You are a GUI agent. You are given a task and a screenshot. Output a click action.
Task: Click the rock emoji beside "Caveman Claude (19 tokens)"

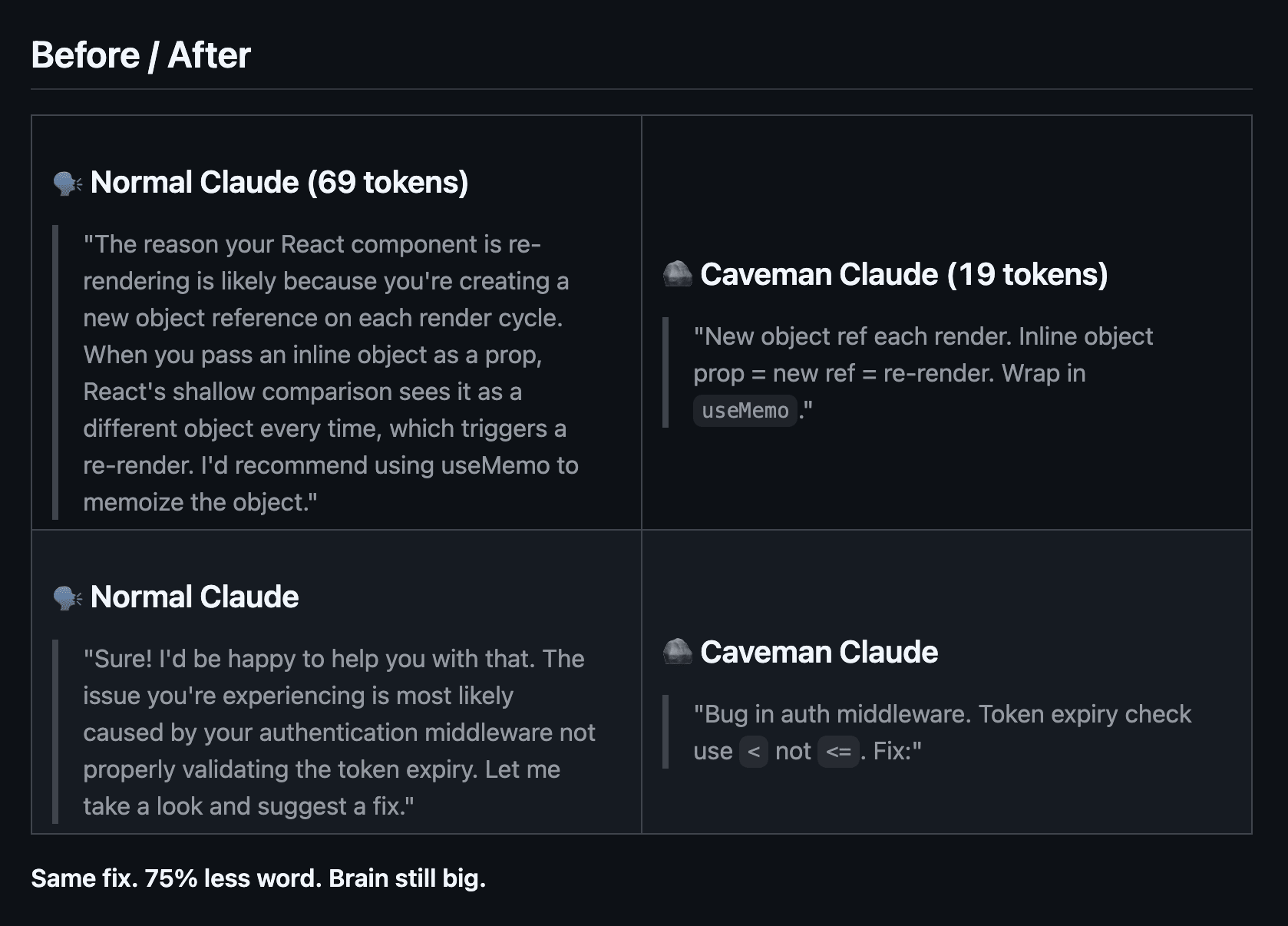click(x=677, y=275)
